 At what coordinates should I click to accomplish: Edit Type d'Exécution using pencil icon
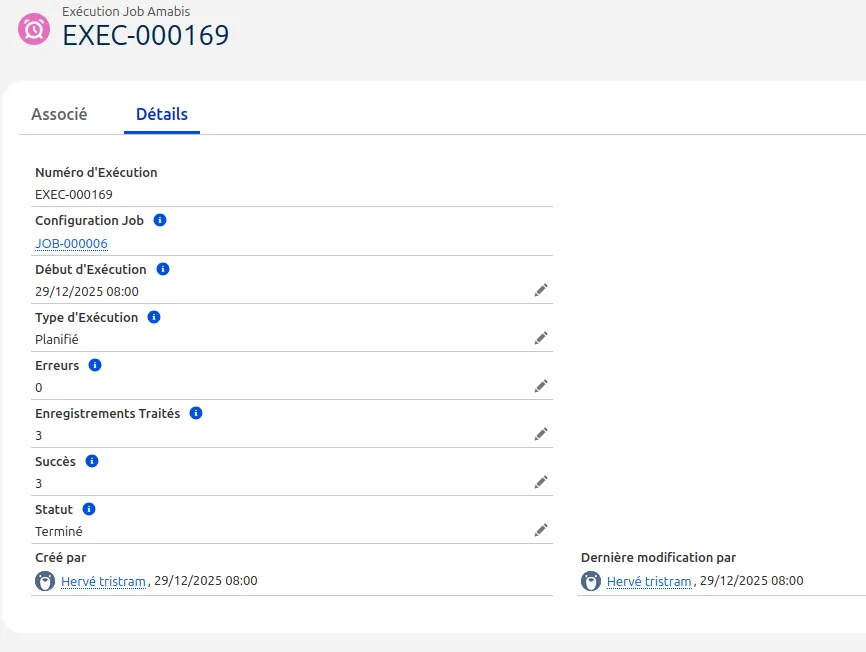coord(541,338)
